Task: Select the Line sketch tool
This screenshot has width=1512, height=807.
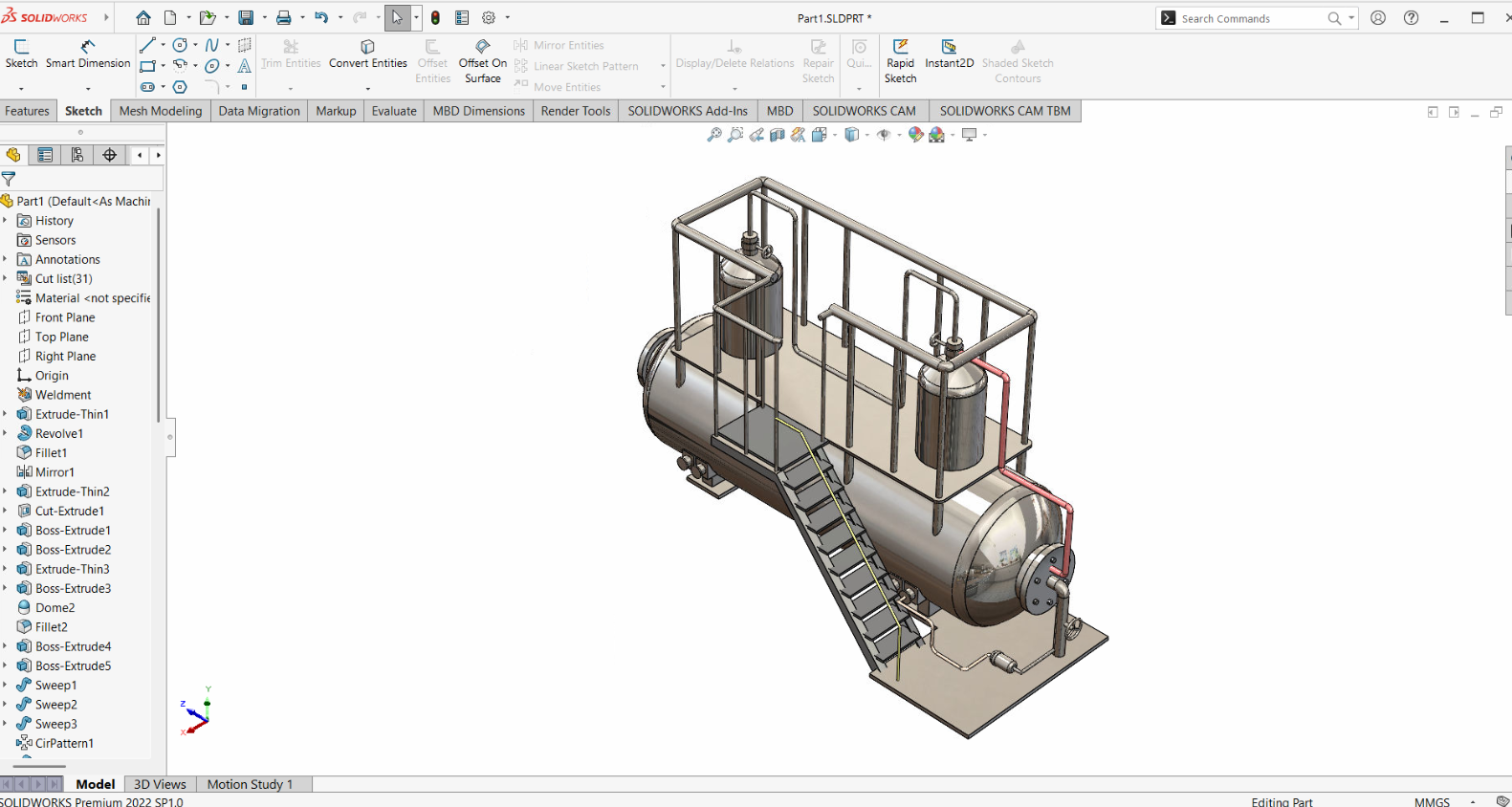Action: (x=147, y=45)
